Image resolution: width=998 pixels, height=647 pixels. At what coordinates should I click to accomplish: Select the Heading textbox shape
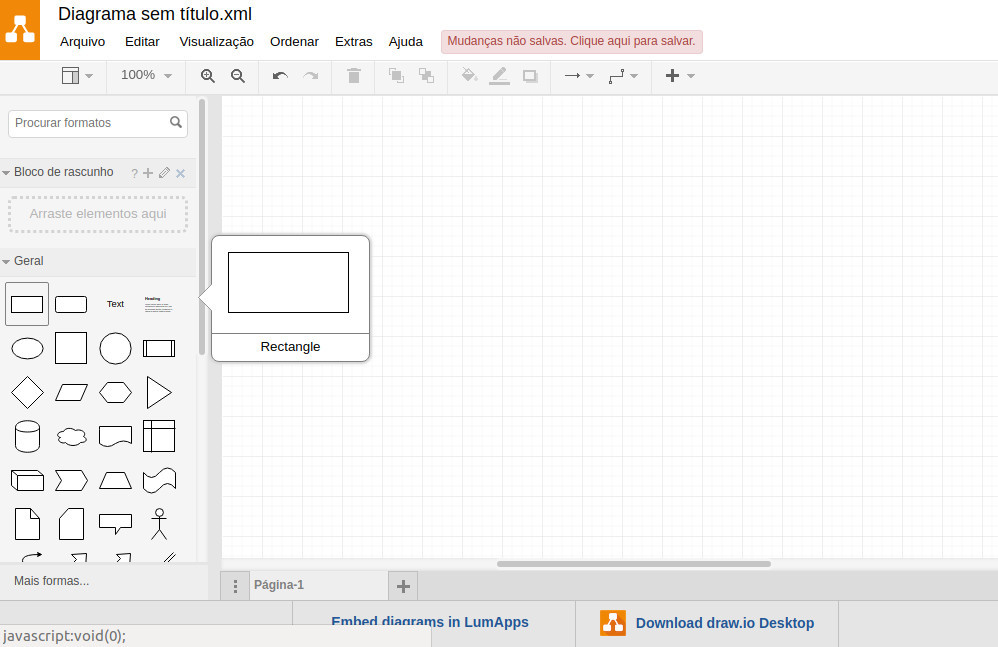point(158,304)
